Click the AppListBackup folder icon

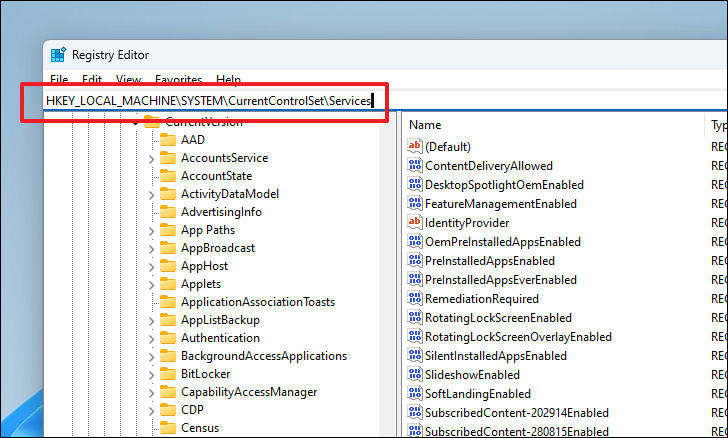coord(168,320)
